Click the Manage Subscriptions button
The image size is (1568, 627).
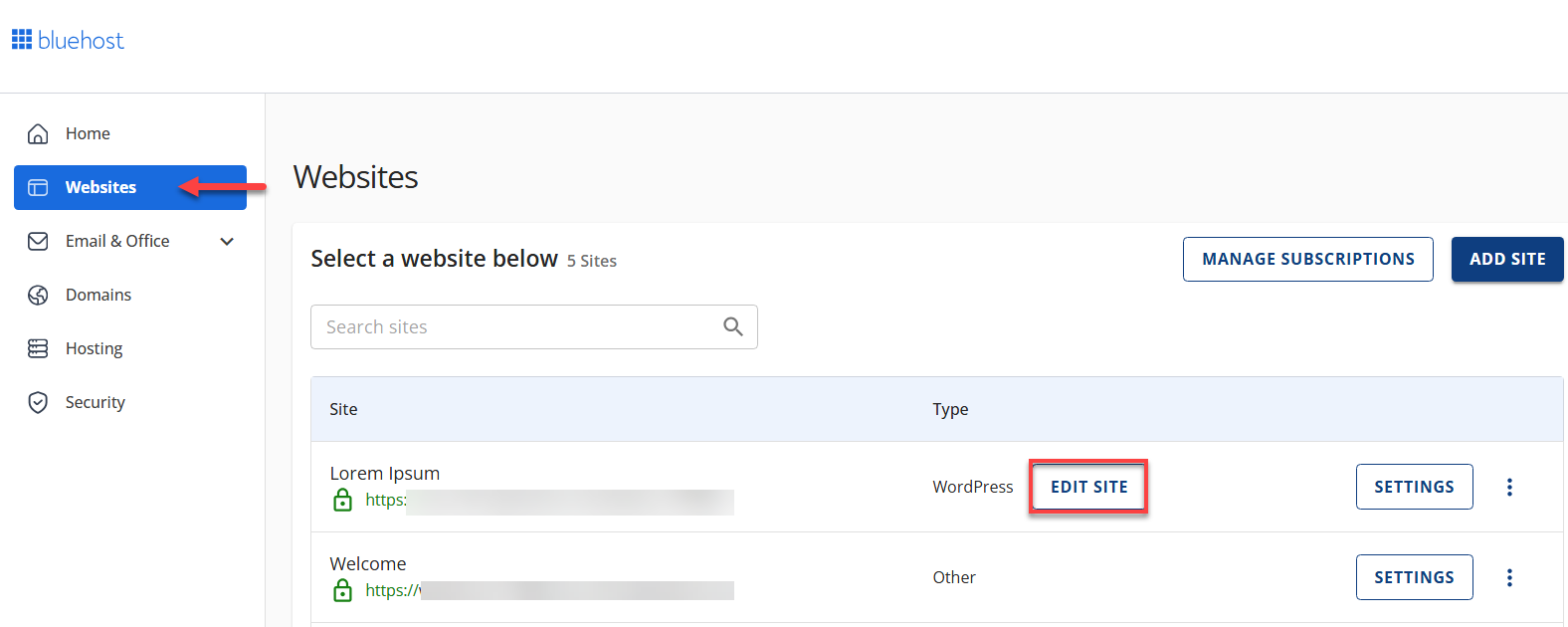pos(1307,259)
